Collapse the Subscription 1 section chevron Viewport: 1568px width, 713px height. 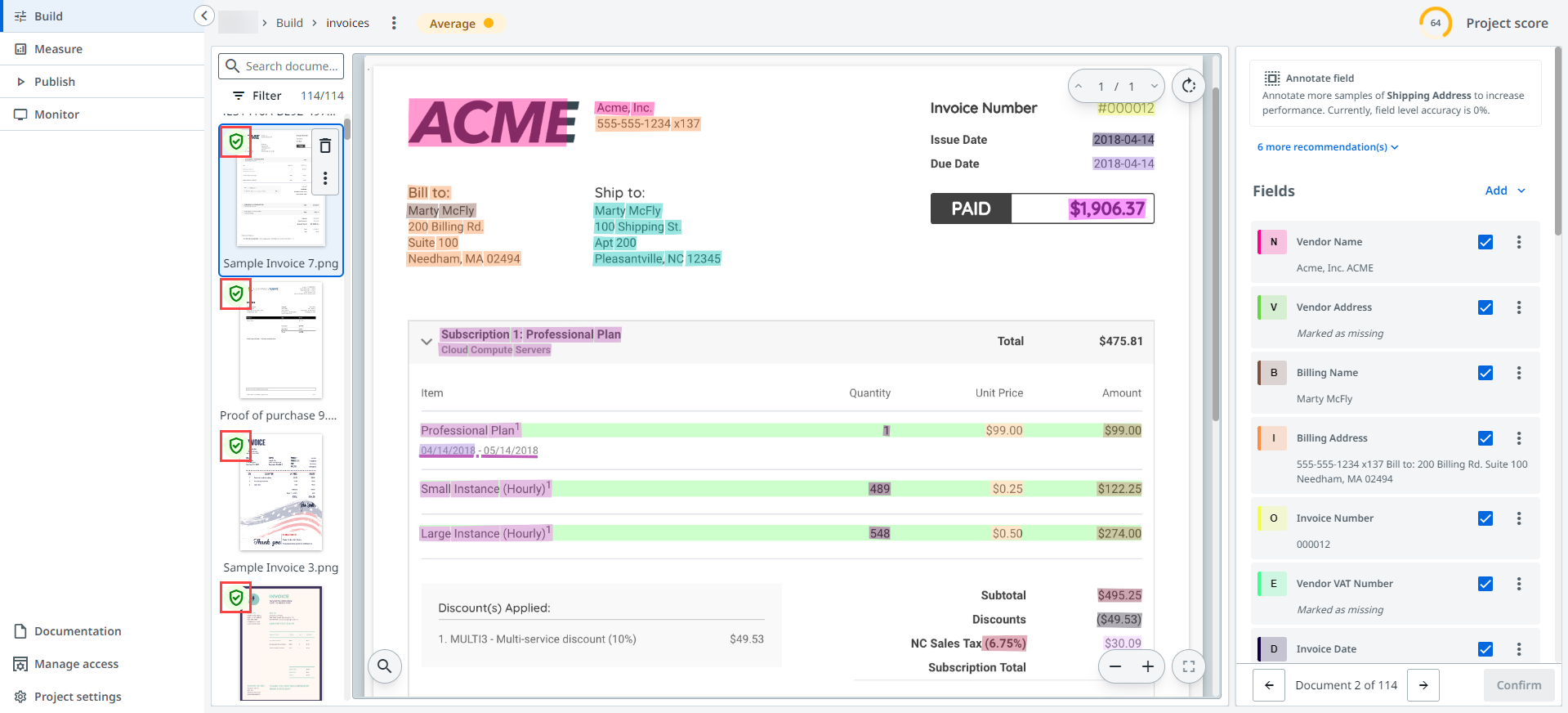point(427,342)
